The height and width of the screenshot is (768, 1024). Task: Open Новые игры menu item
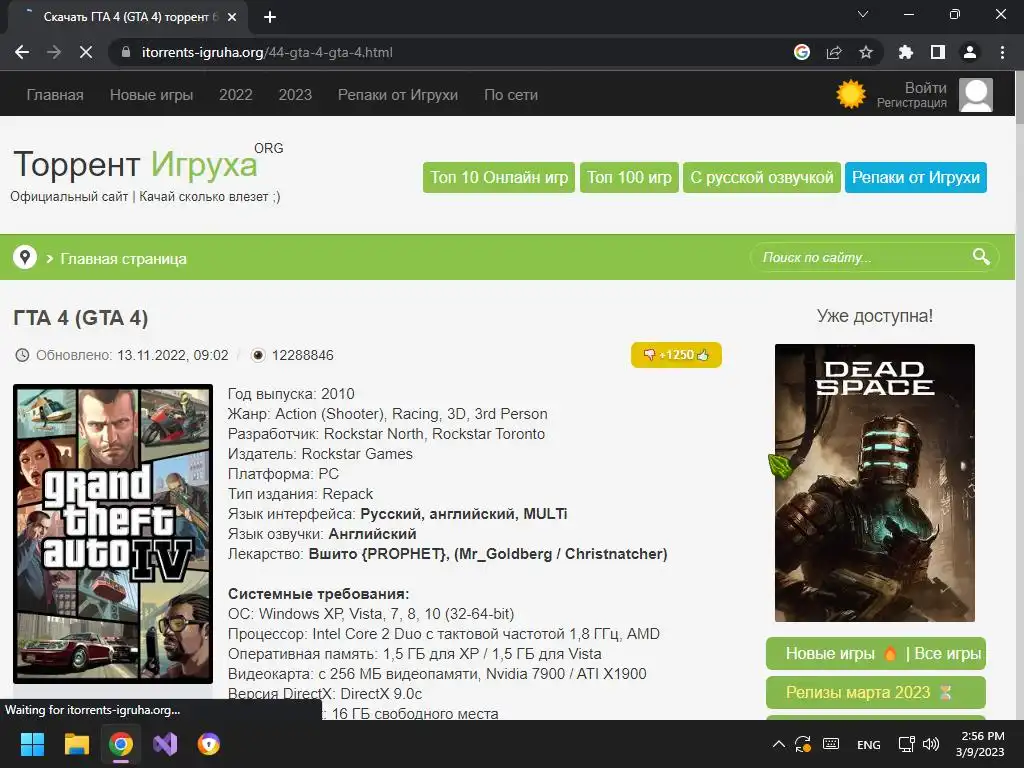click(x=152, y=95)
